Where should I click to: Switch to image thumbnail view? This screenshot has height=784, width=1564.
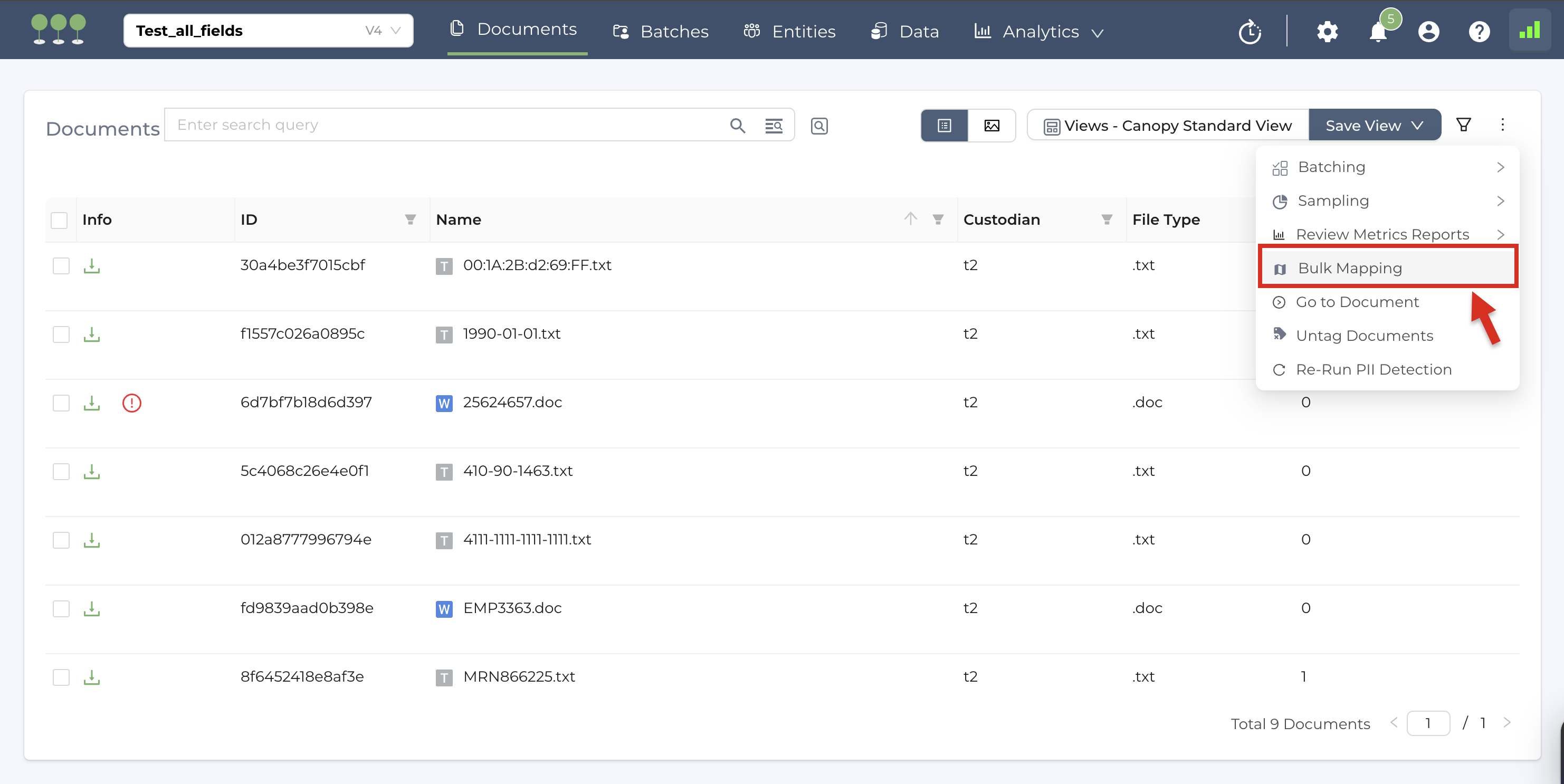(x=991, y=126)
